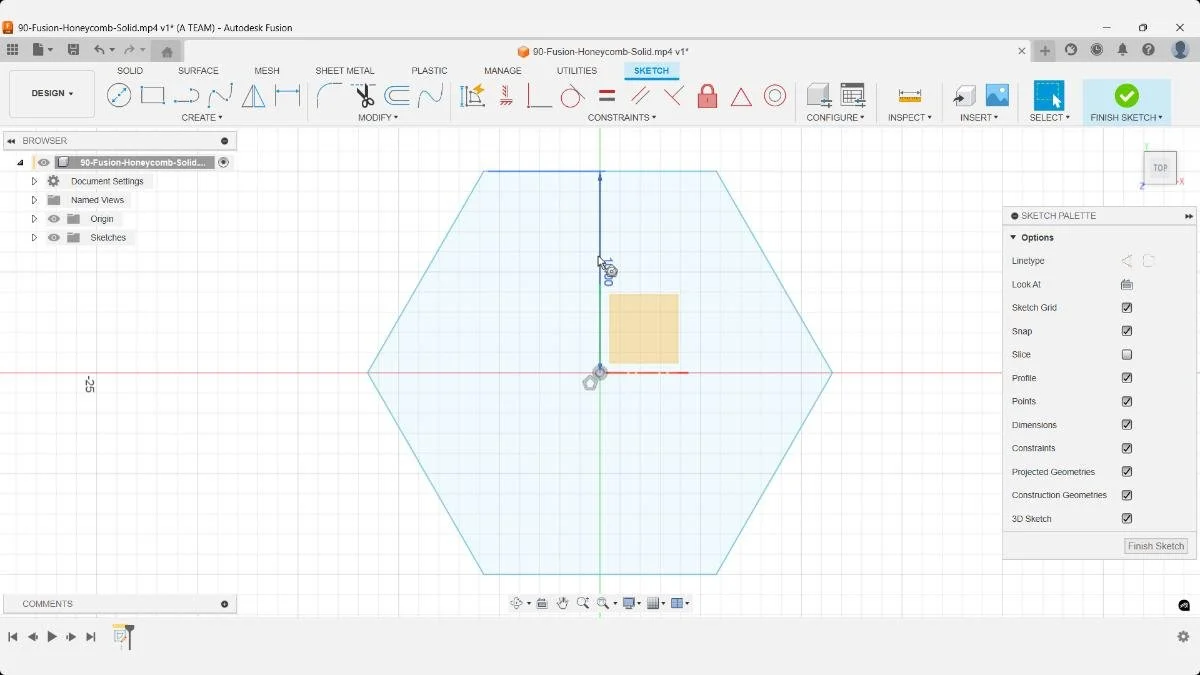Open the Trim tool with scissors icon
Image resolution: width=1200 pixels, height=675 pixels.
tap(362, 95)
